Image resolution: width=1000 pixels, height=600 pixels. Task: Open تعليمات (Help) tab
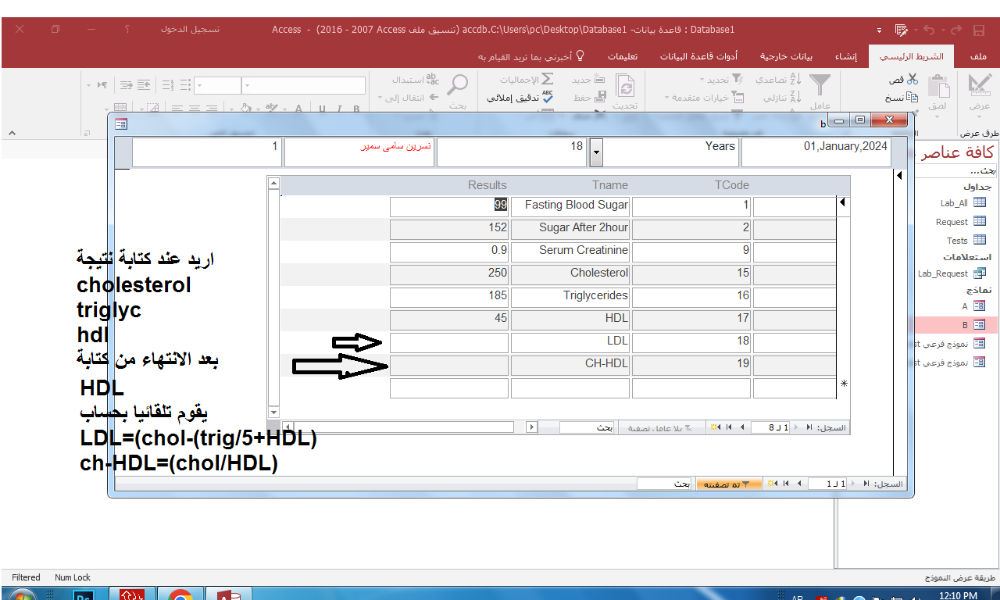pos(622,56)
